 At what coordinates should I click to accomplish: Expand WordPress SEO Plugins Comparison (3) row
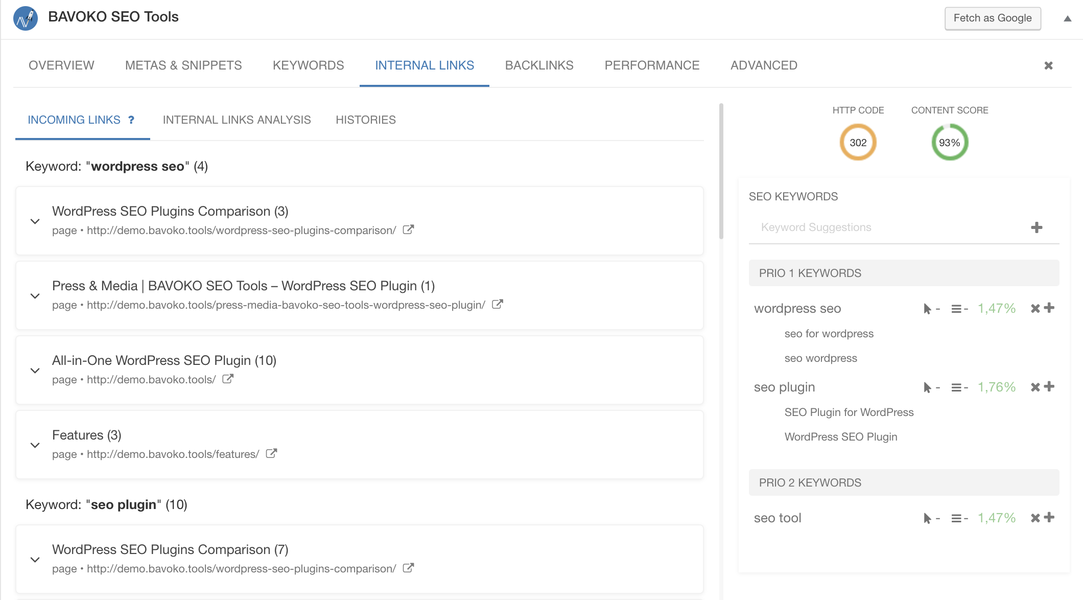click(35, 222)
